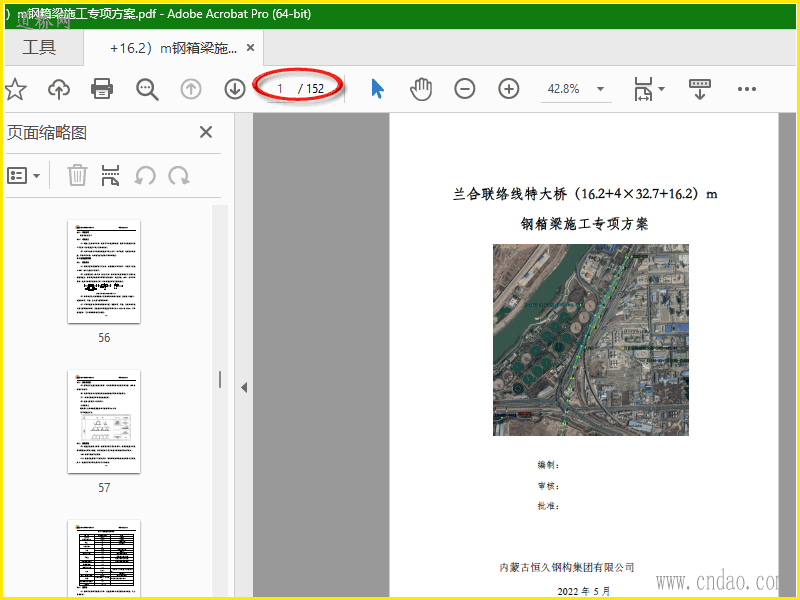
Task: Open the find text magnifier icon
Action: pos(147,89)
